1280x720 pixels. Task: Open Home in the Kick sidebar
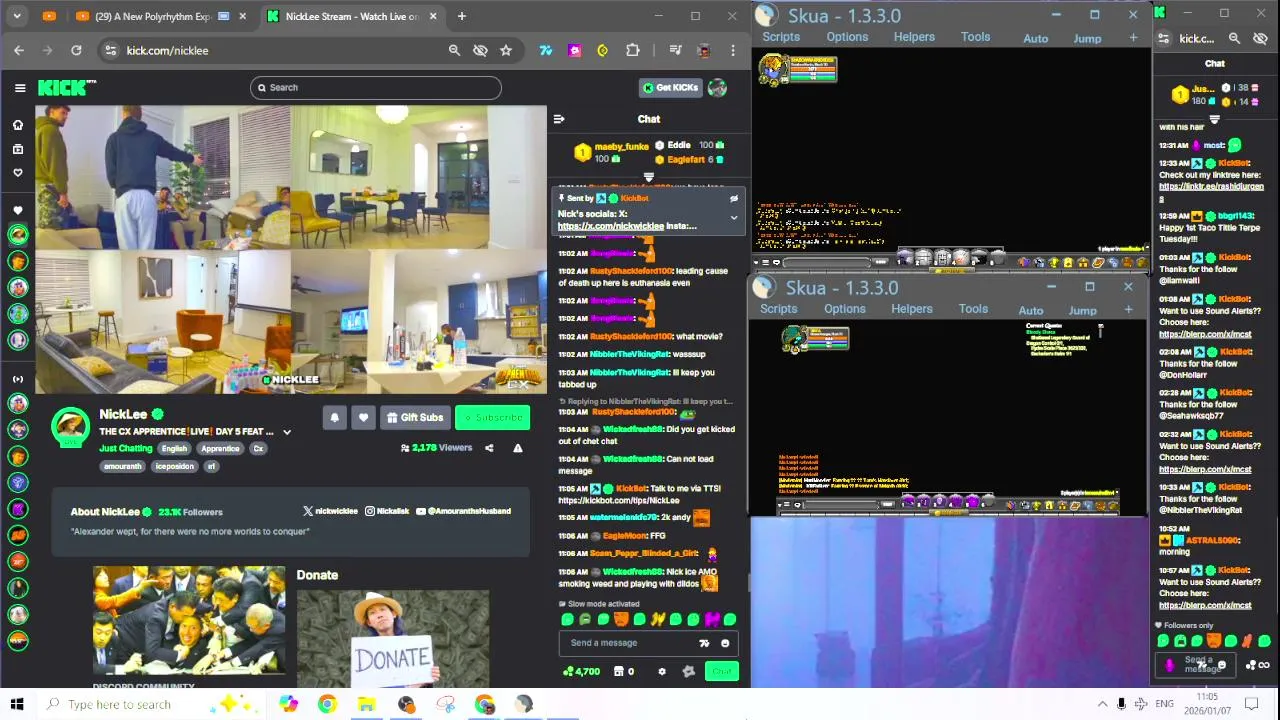click(x=17, y=125)
